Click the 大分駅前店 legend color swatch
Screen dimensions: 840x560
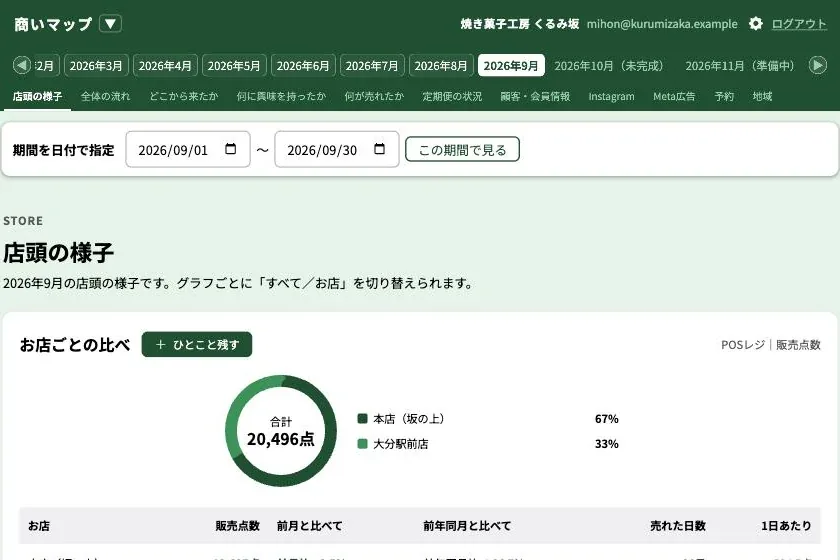pyautogui.click(x=362, y=444)
